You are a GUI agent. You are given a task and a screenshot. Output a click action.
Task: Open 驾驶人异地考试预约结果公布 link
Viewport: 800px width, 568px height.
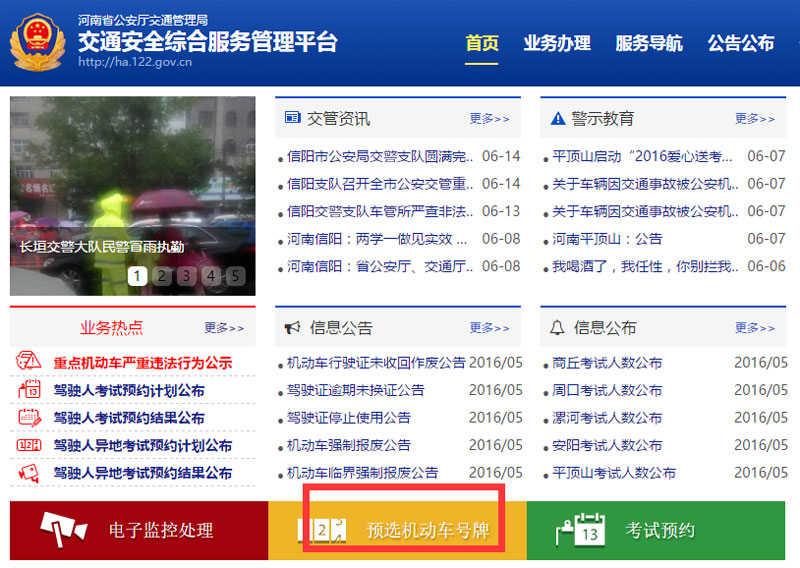coord(143,473)
